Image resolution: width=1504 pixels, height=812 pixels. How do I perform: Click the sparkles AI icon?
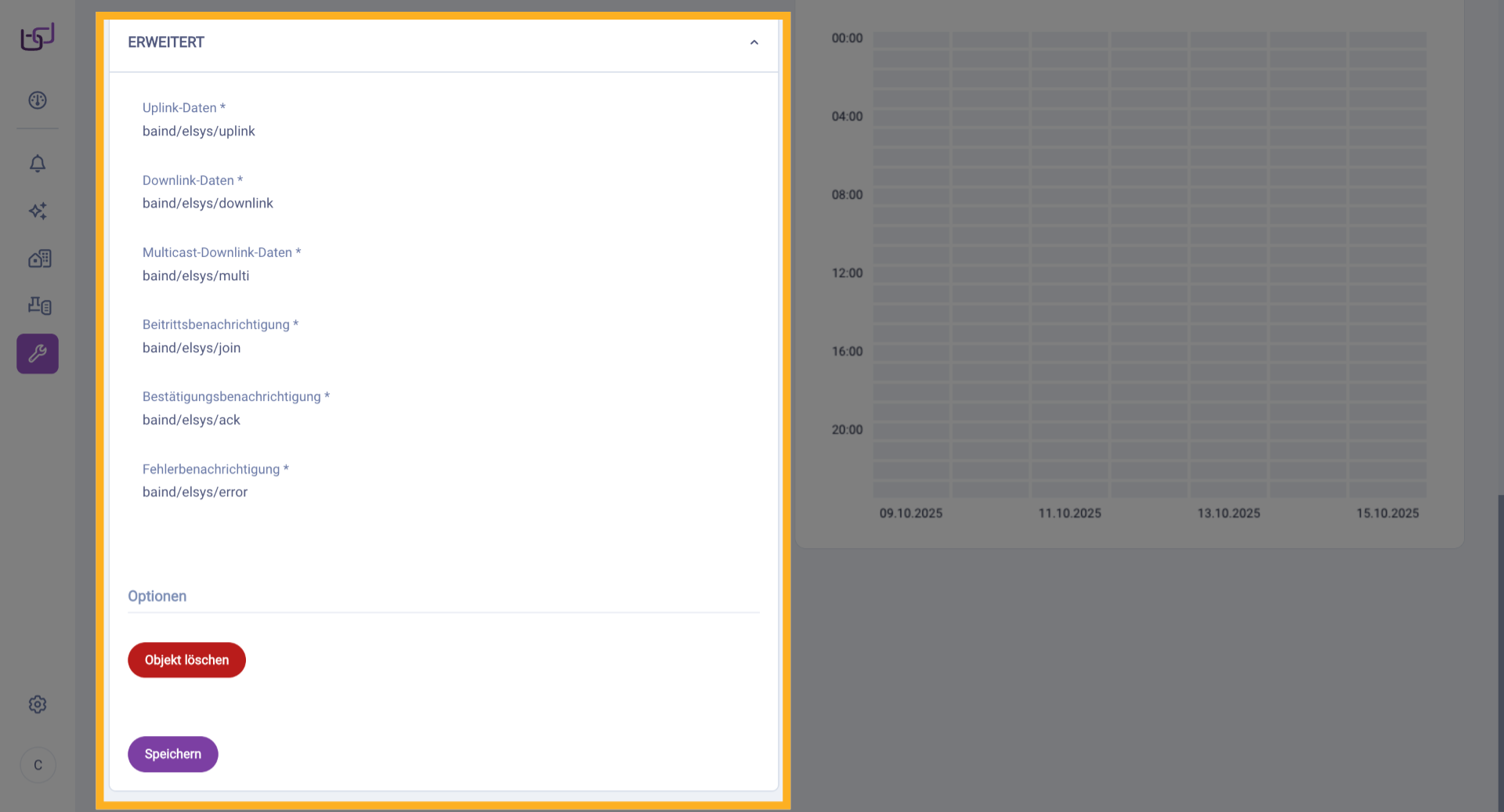point(38,211)
